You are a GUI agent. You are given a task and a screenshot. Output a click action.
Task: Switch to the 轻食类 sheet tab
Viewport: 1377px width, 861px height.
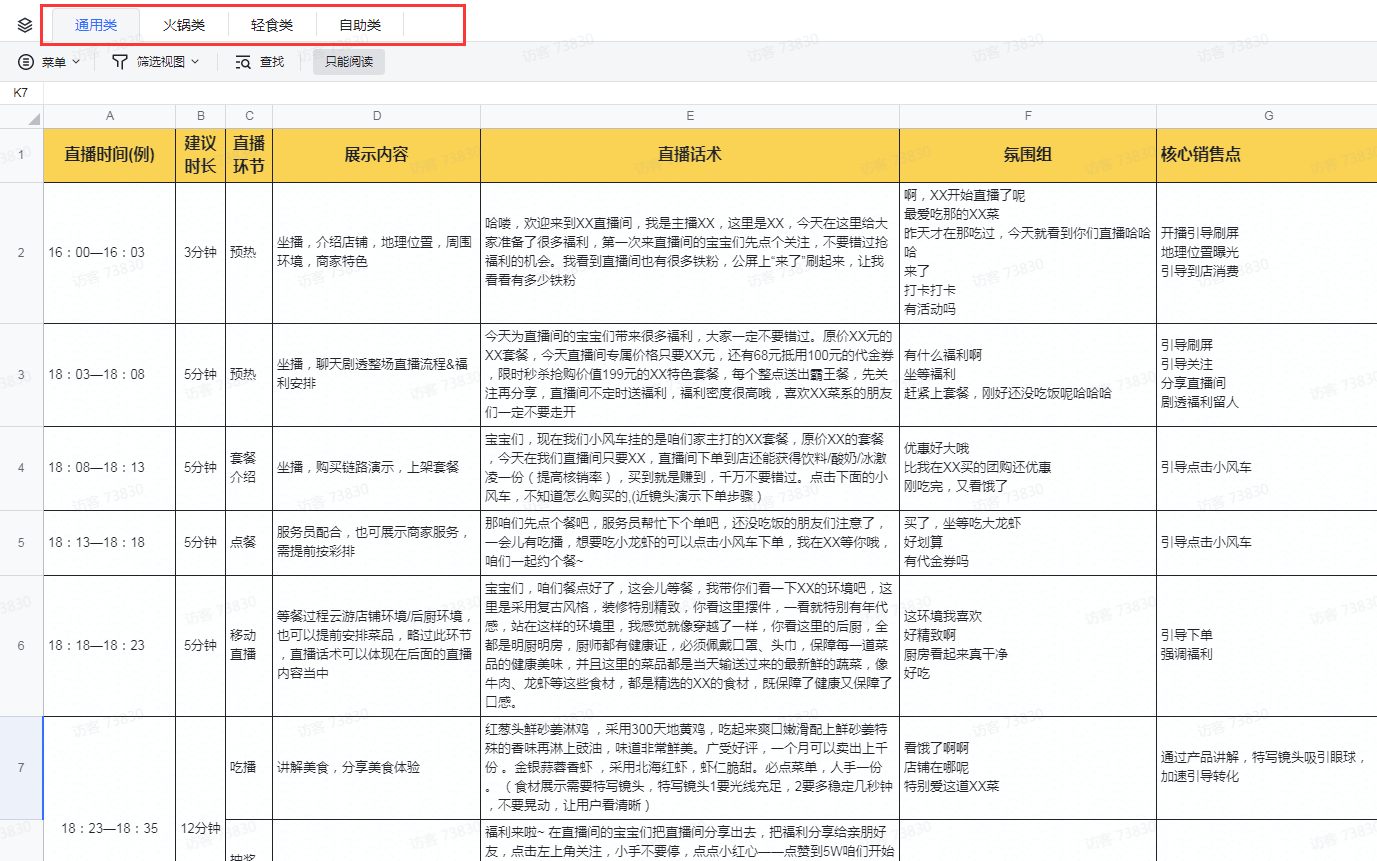[x=271, y=24]
